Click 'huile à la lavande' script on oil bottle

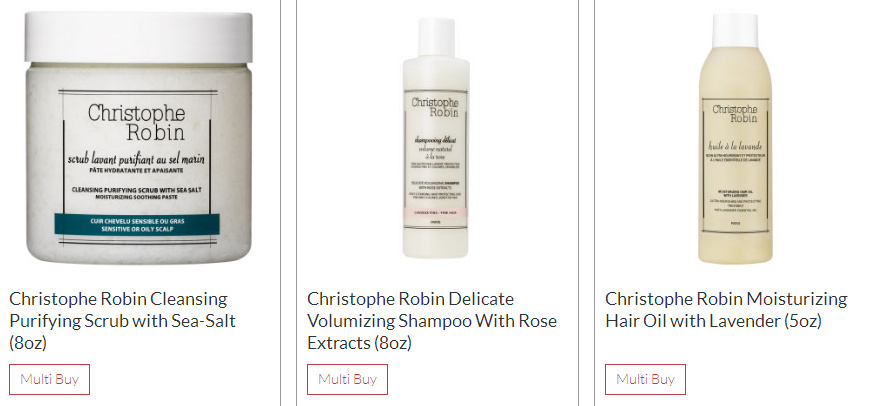735,147
